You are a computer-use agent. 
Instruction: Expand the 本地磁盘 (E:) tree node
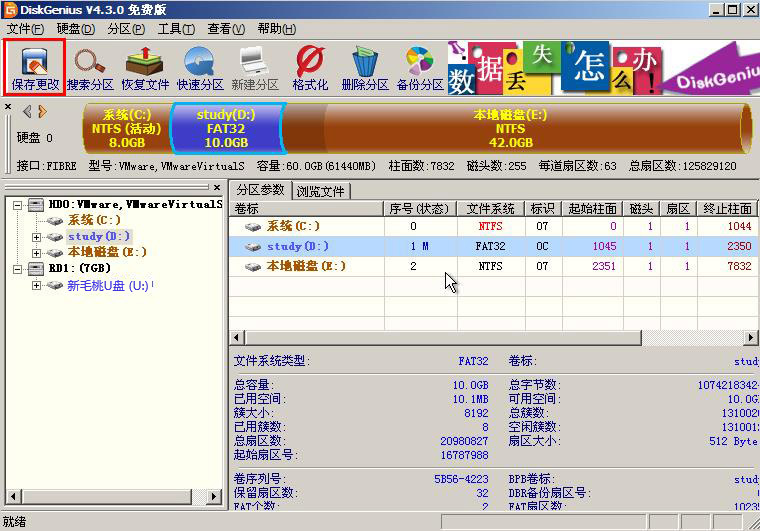click(36, 253)
